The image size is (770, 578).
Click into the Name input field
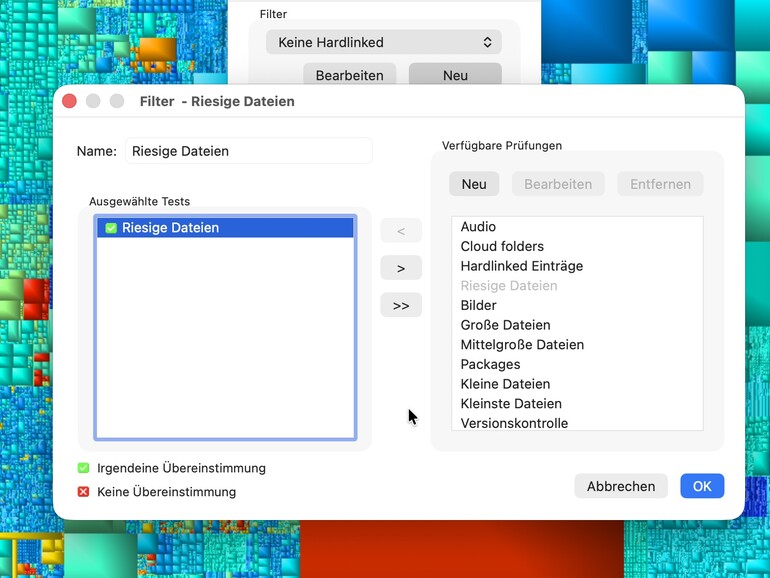(x=248, y=151)
